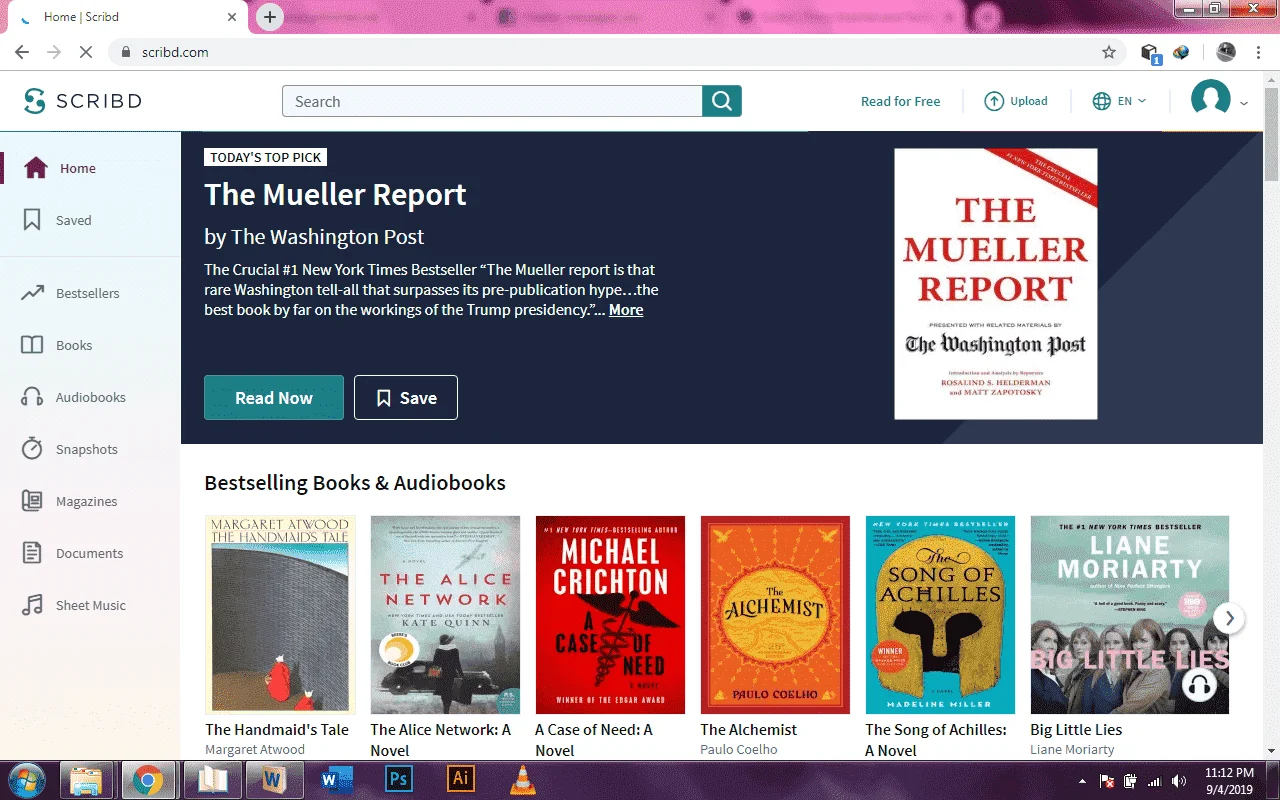1280x800 pixels.
Task: Click the Upload button
Action: click(x=1016, y=101)
